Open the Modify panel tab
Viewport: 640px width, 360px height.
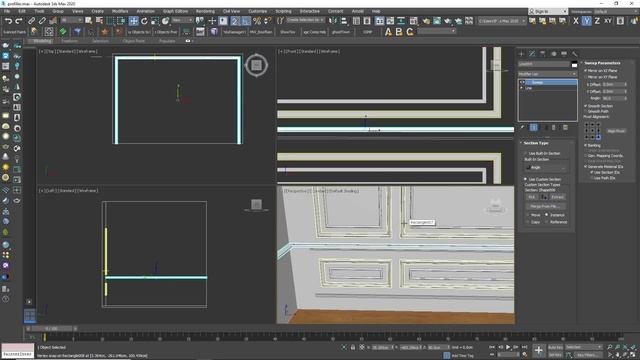tap(532, 53)
